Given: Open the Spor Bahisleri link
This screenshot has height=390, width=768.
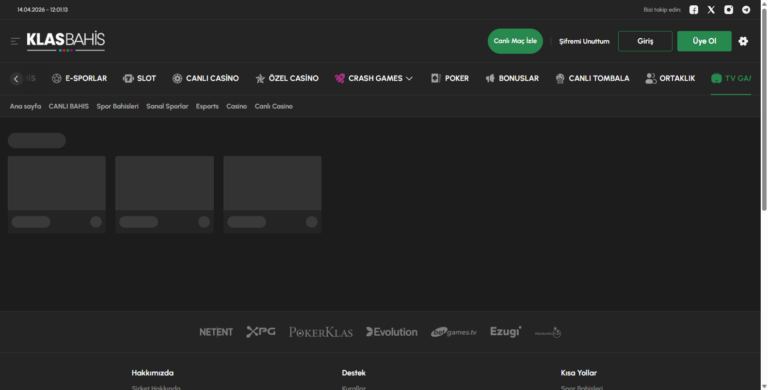Looking at the screenshot, I should [x=118, y=106].
